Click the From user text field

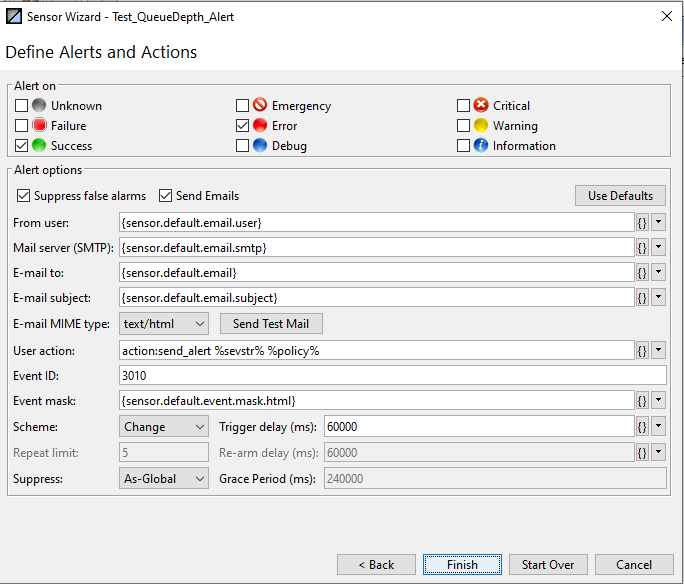click(376, 223)
